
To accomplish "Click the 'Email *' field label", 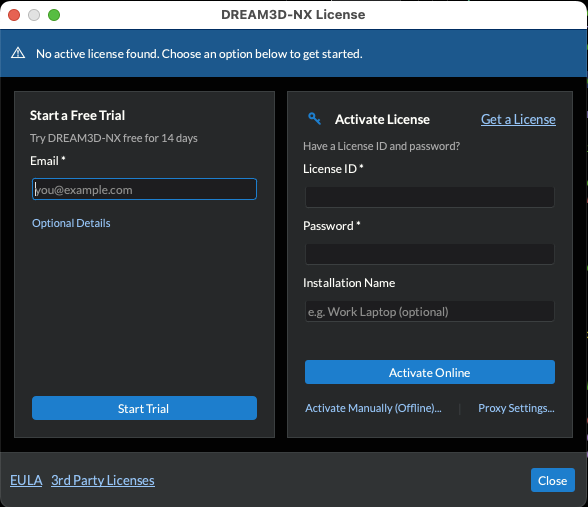I will tap(48, 161).
